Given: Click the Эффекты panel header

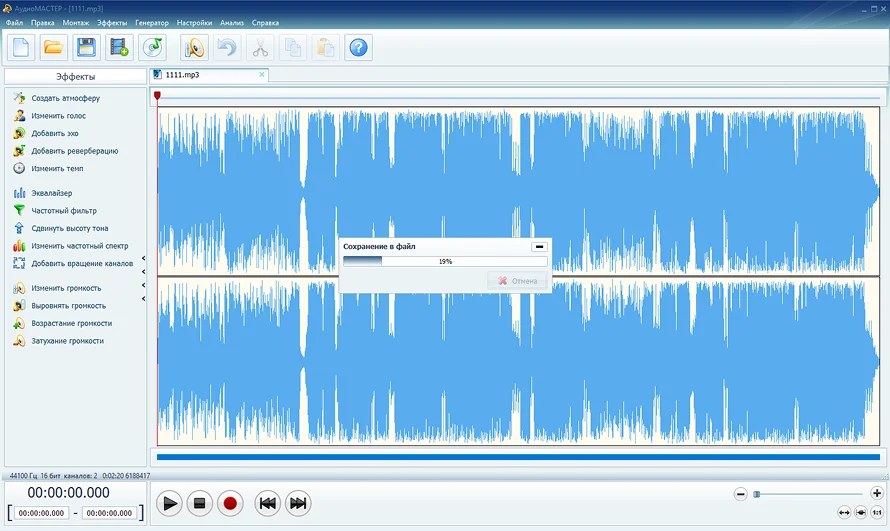Looking at the screenshot, I should pyautogui.click(x=75, y=77).
